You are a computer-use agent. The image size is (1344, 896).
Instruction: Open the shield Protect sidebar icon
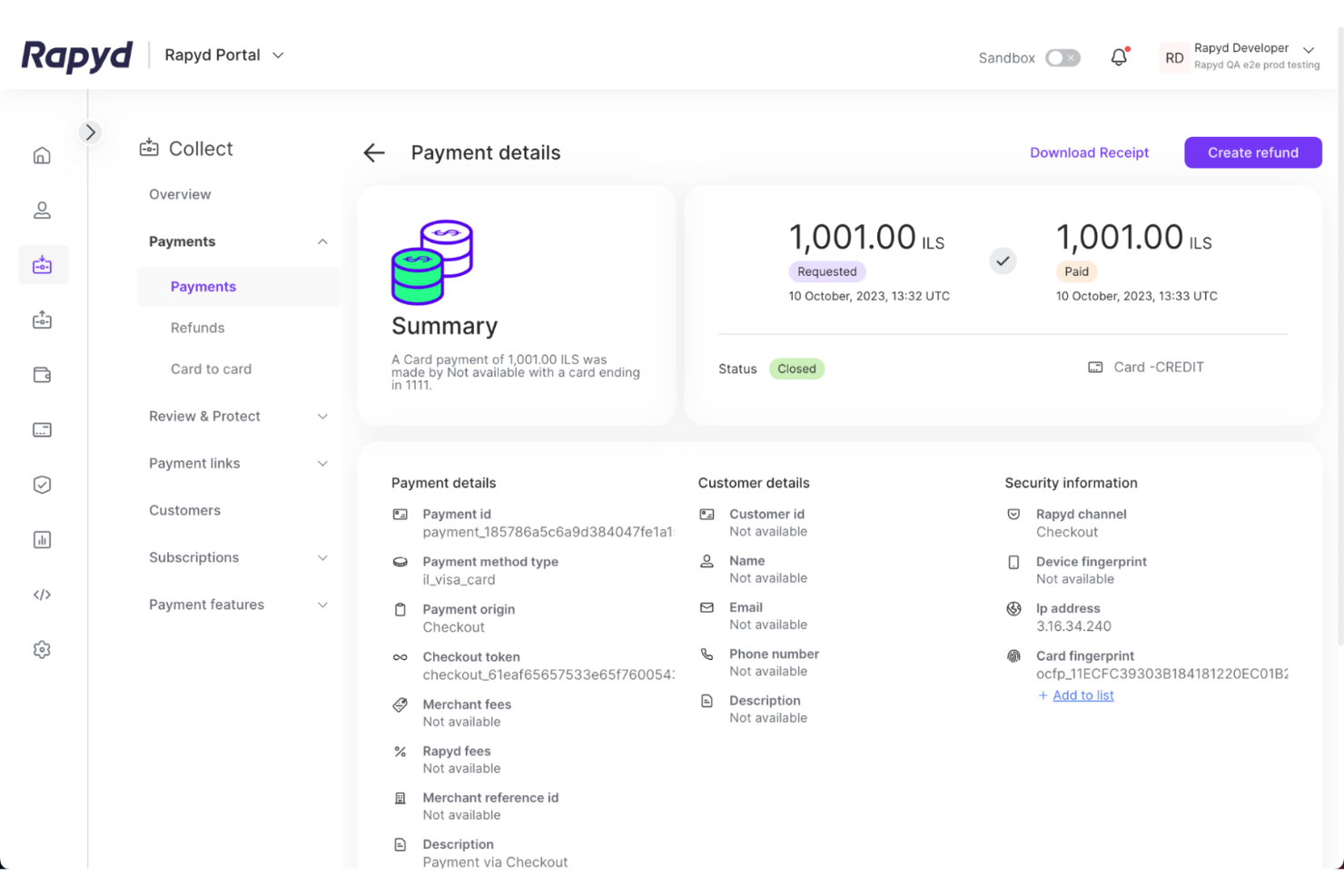coord(42,485)
